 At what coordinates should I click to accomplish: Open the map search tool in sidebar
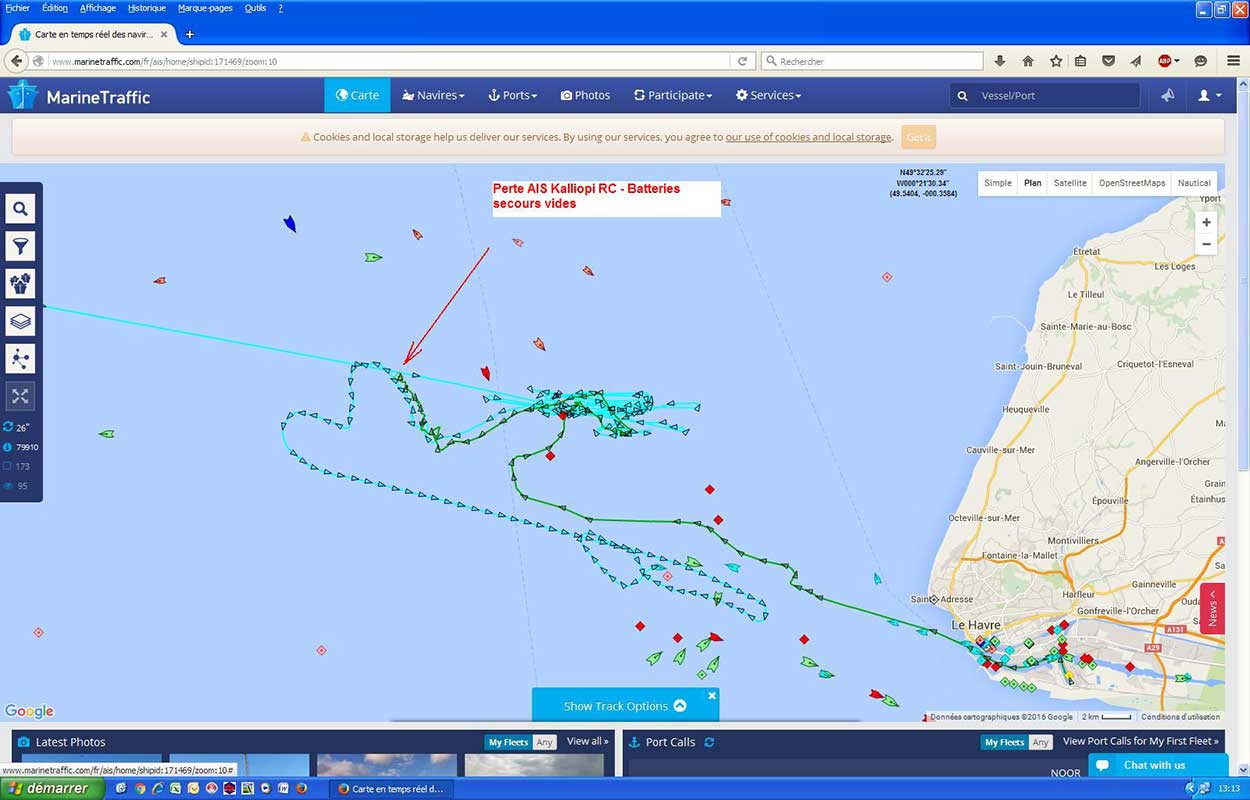click(x=20, y=209)
